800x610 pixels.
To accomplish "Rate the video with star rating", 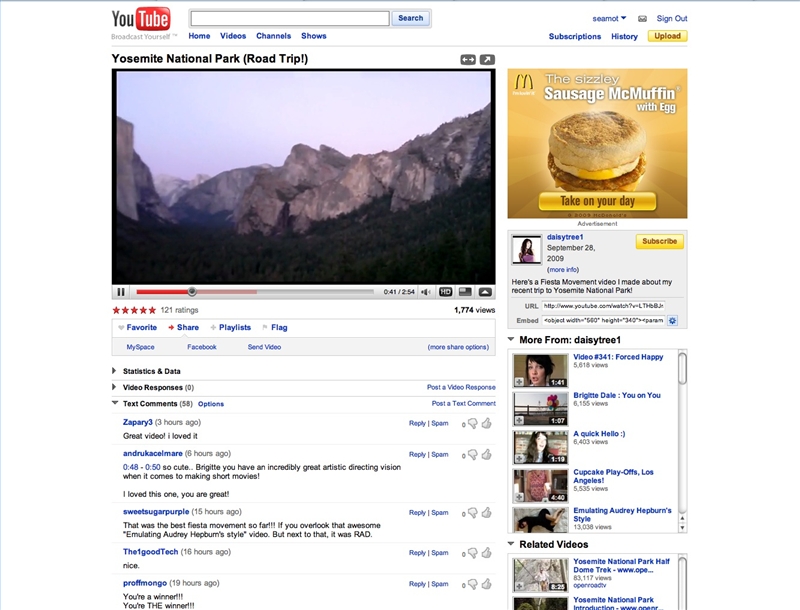I will point(134,310).
